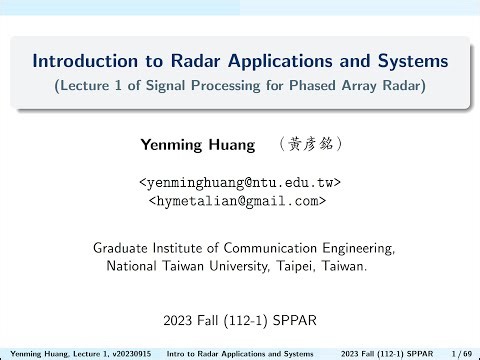Click the centered '2023 Fall (112-1) SPPAR' text
The height and width of the screenshot is (360, 480).
tap(240, 321)
